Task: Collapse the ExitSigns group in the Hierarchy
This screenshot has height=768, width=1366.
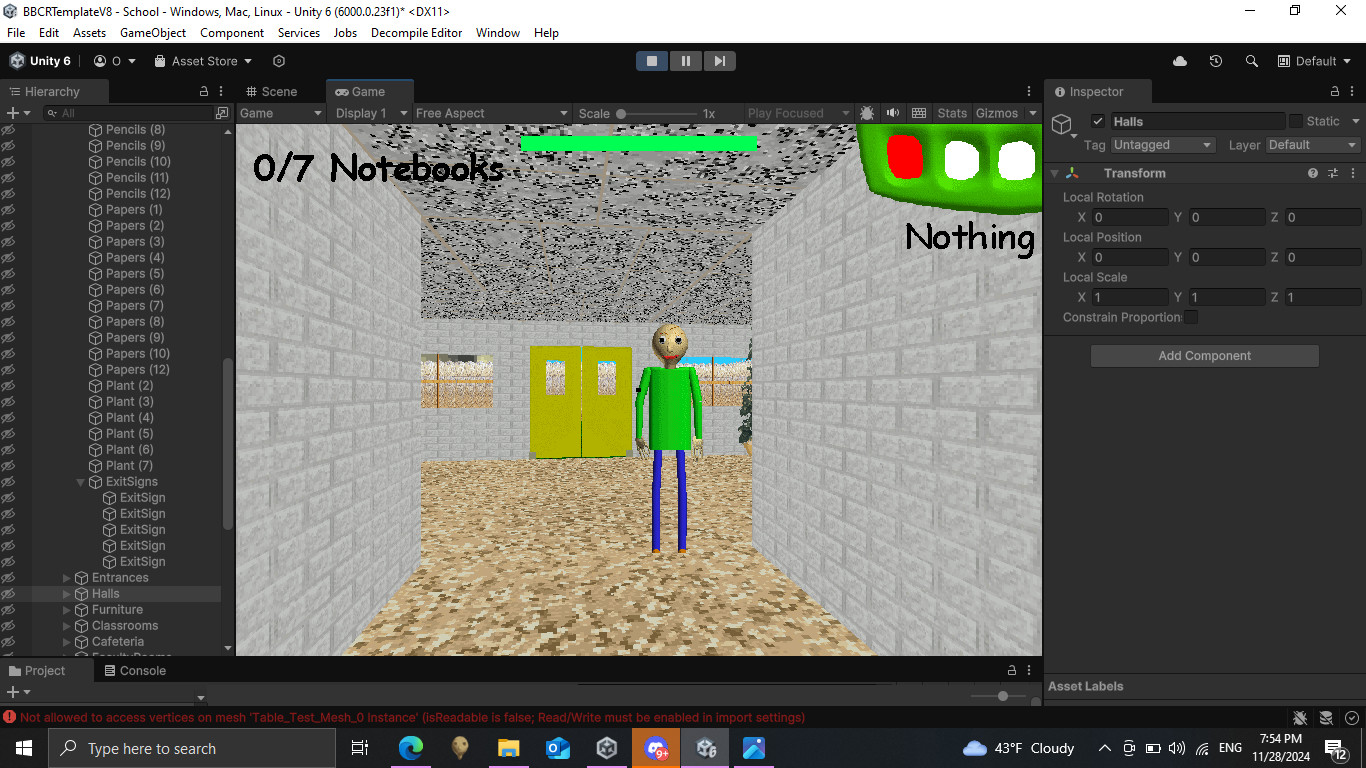Action: [x=80, y=481]
